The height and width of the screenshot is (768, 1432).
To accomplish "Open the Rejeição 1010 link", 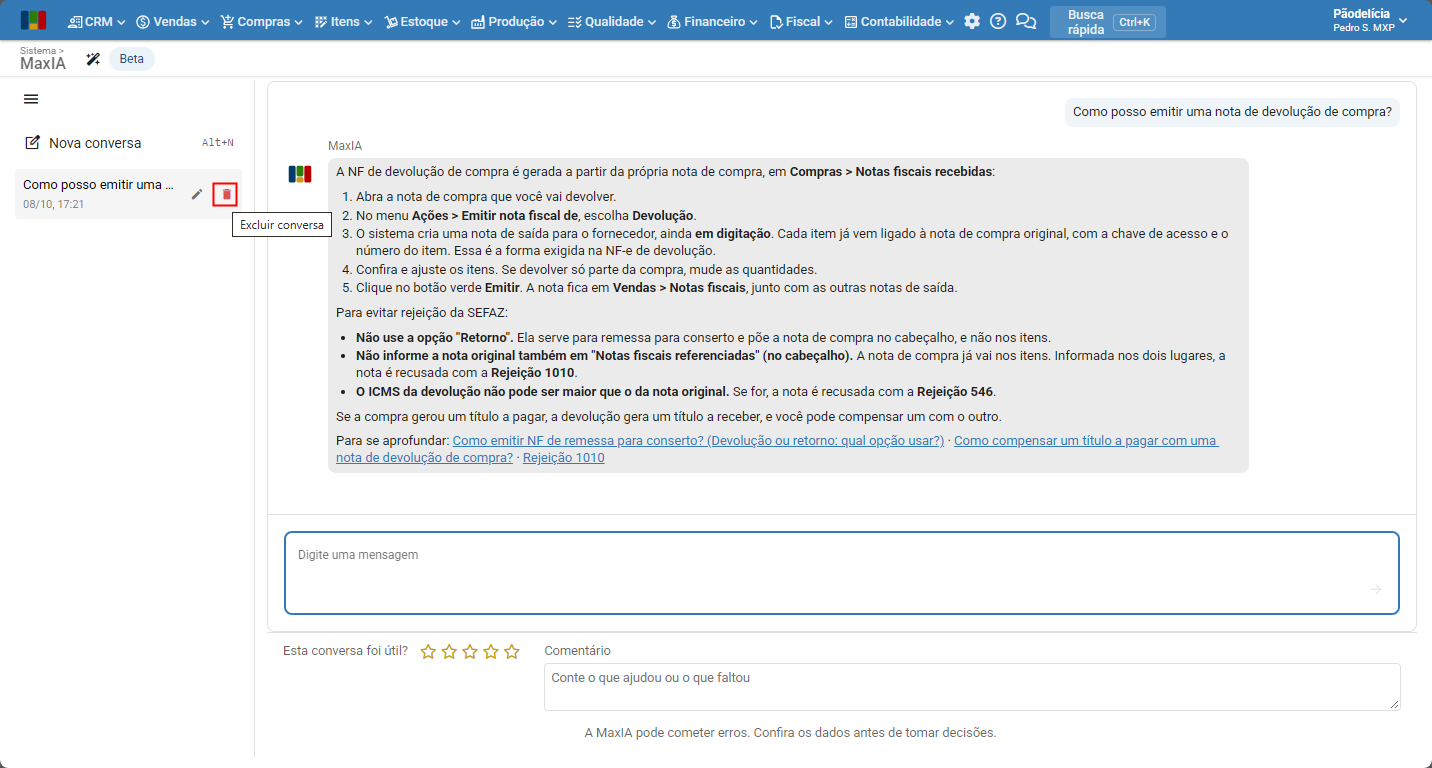I will [x=563, y=458].
